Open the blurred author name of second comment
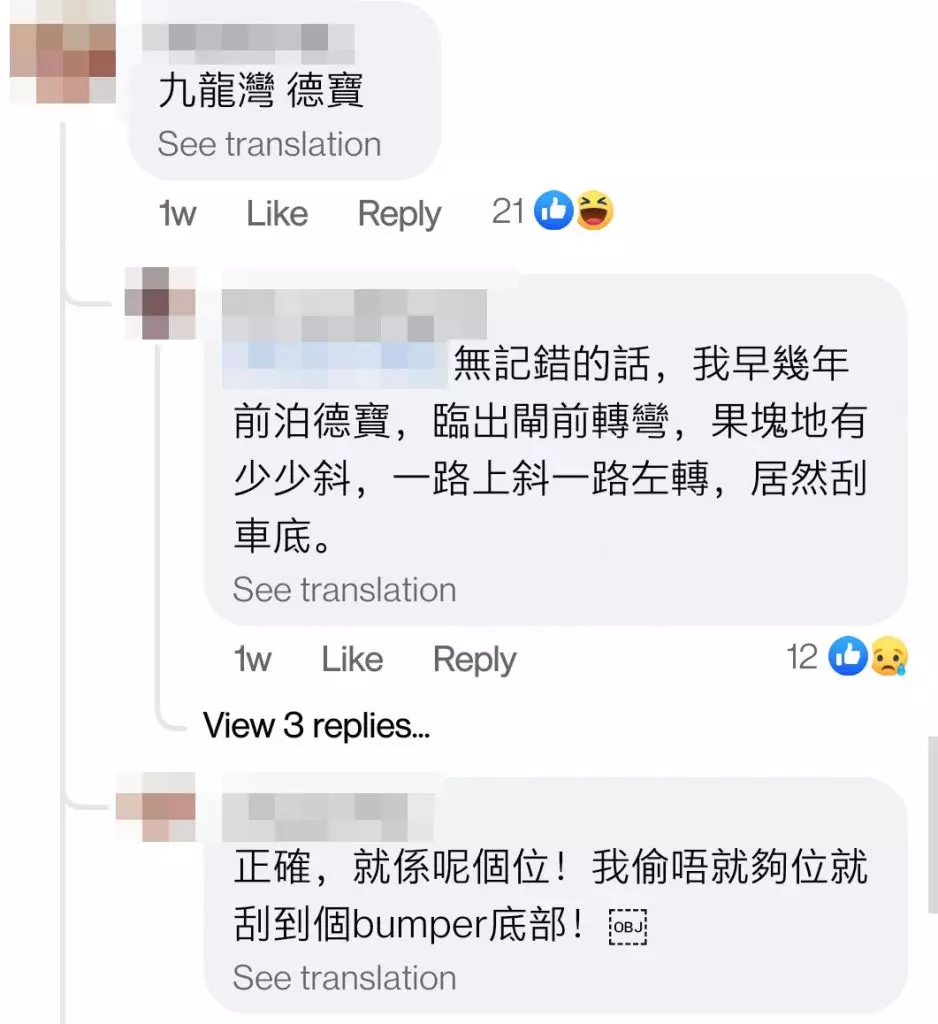This screenshot has height=1024, width=938. (x=355, y=315)
